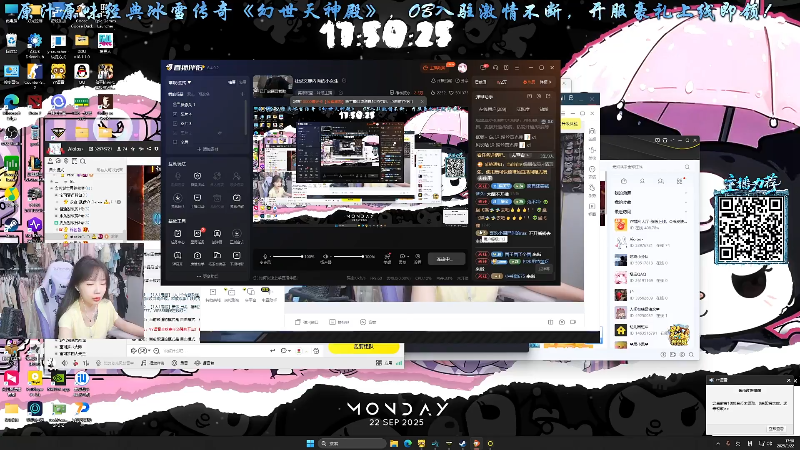Open File Explorer from the taskbar
Screen dimensions: 800x450
click(393, 443)
